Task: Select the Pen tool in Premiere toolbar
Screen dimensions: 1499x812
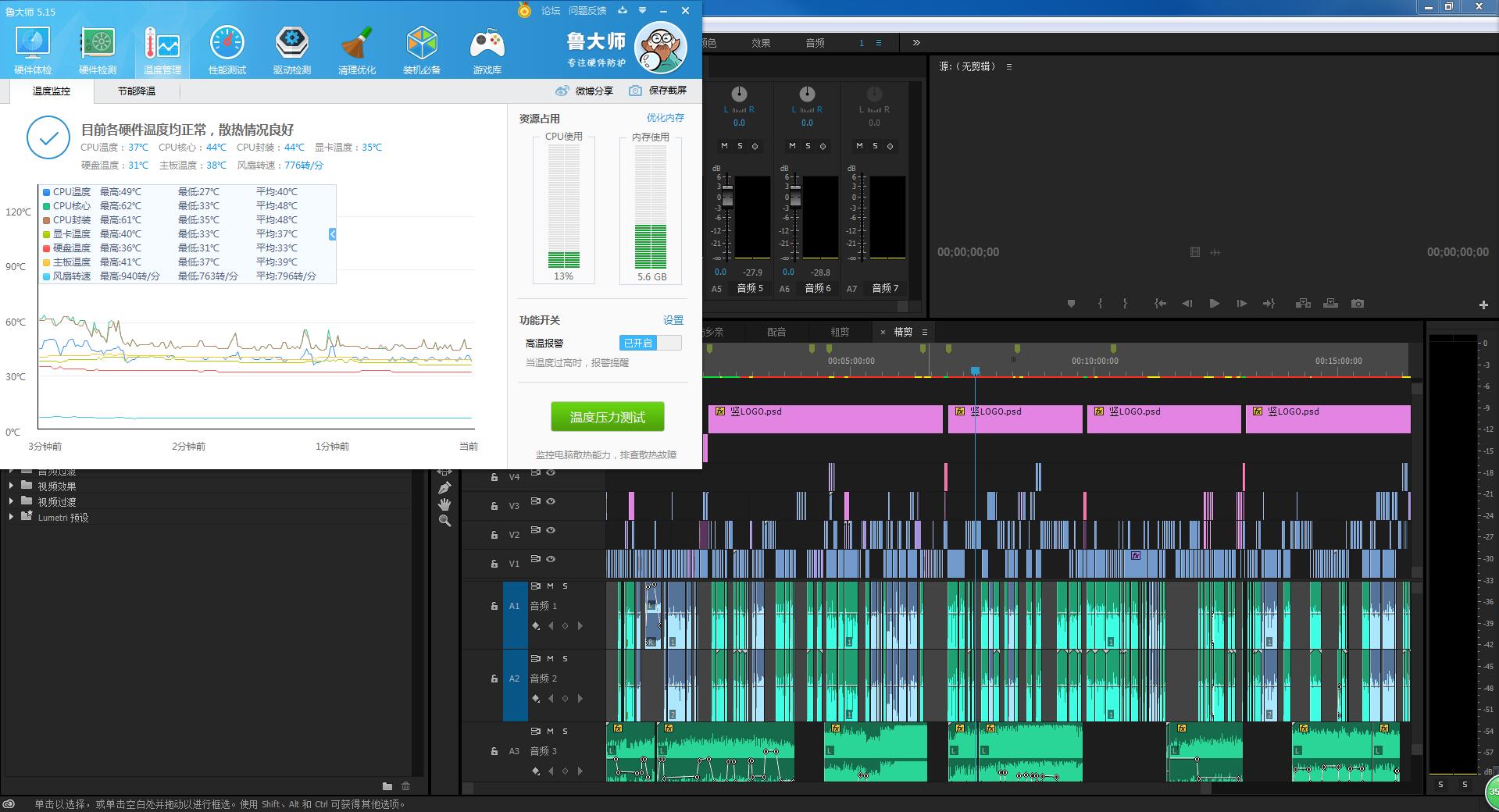Action: [x=444, y=488]
